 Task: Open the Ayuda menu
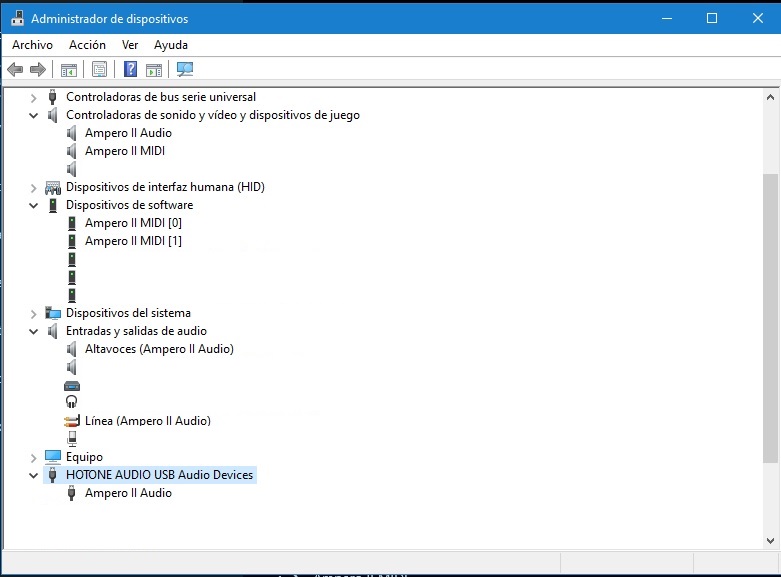click(x=171, y=45)
